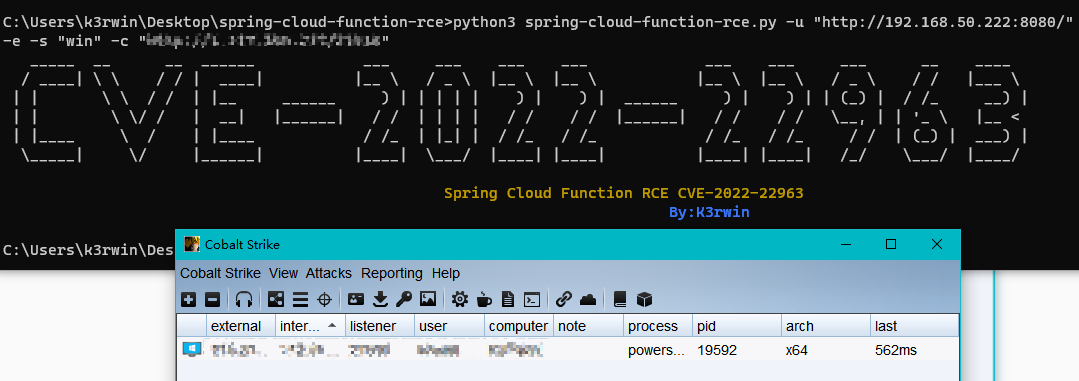Show target table via crosshair icon
This screenshot has width=1079, height=381.
click(324, 299)
